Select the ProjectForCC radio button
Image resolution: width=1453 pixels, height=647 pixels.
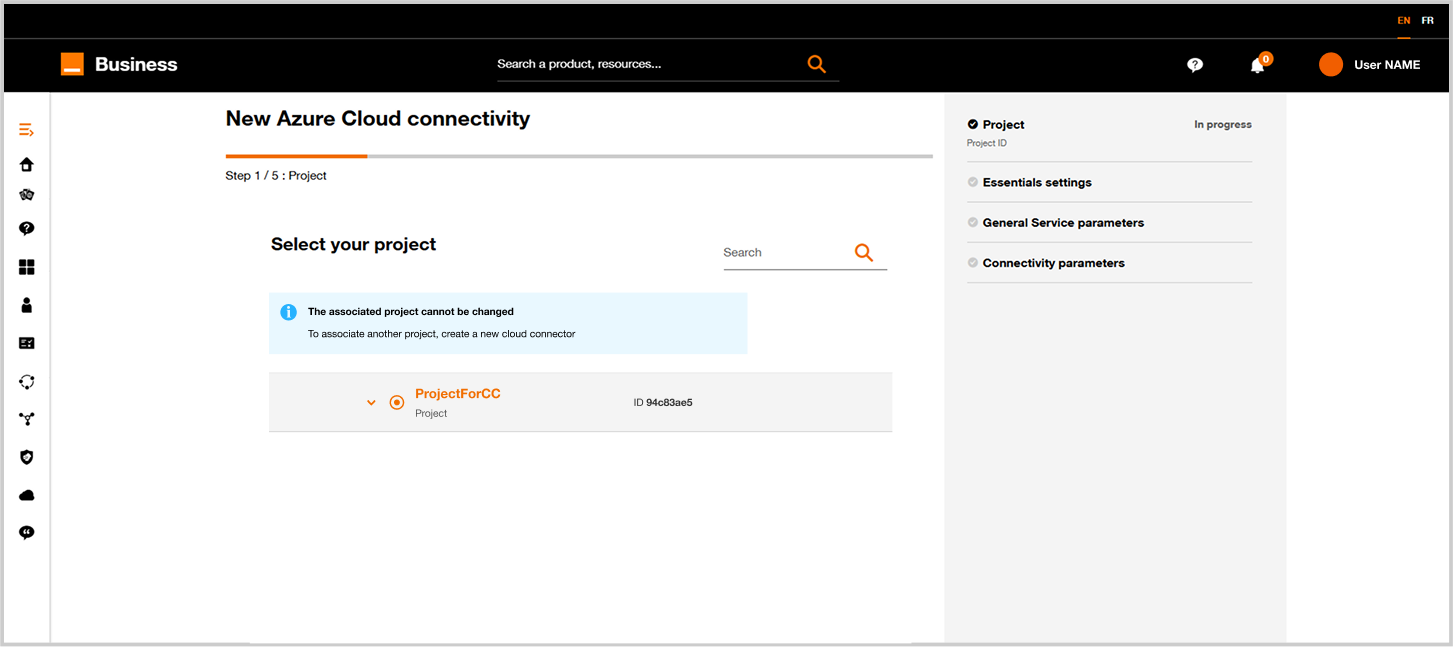coord(397,402)
